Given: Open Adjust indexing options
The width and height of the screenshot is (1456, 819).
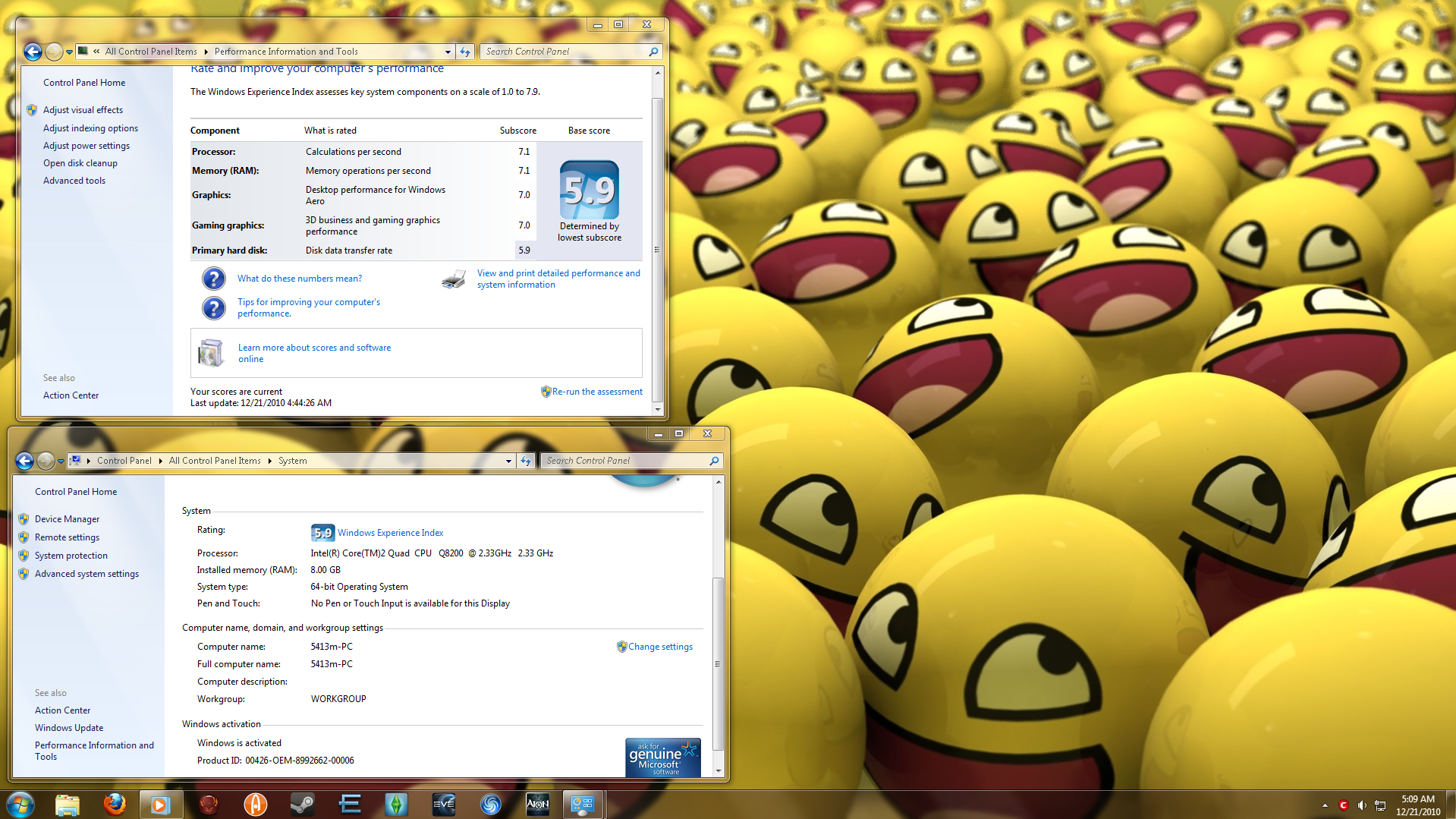Looking at the screenshot, I should click(x=90, y=128).
